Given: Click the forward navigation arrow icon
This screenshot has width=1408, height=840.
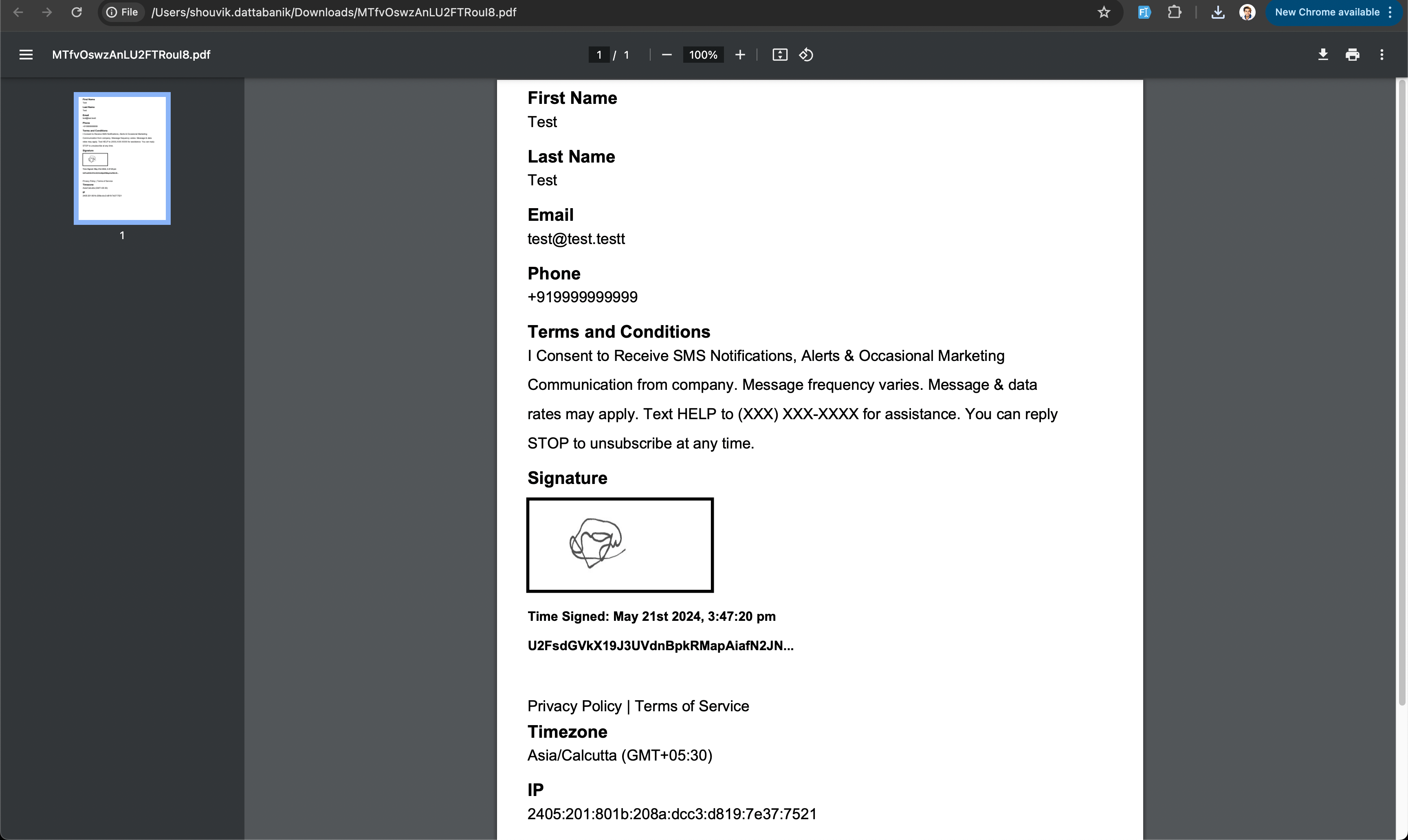Looking at the screenshot, I should (x=47, y=12).
